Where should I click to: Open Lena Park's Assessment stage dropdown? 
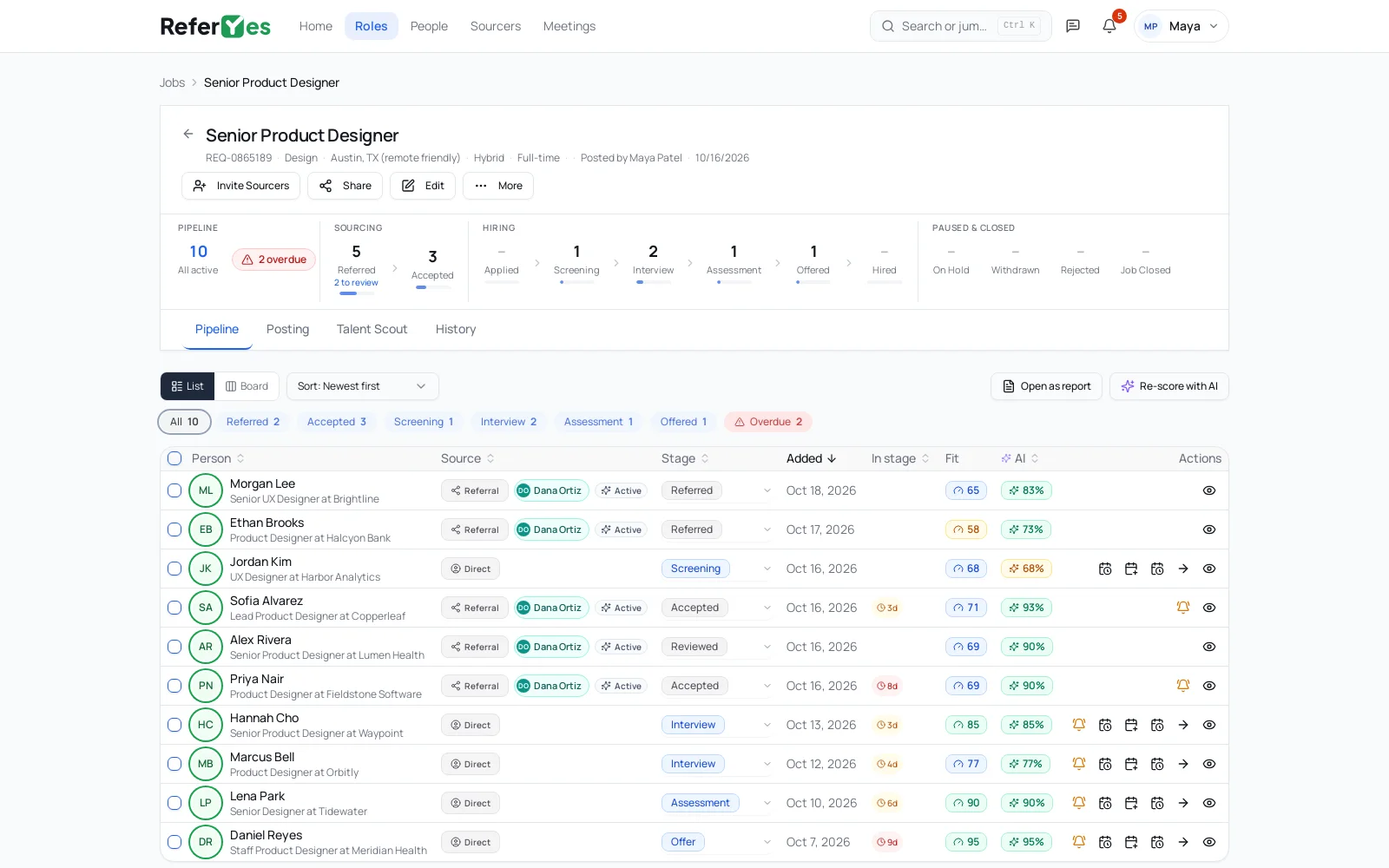tap(717, 803)
